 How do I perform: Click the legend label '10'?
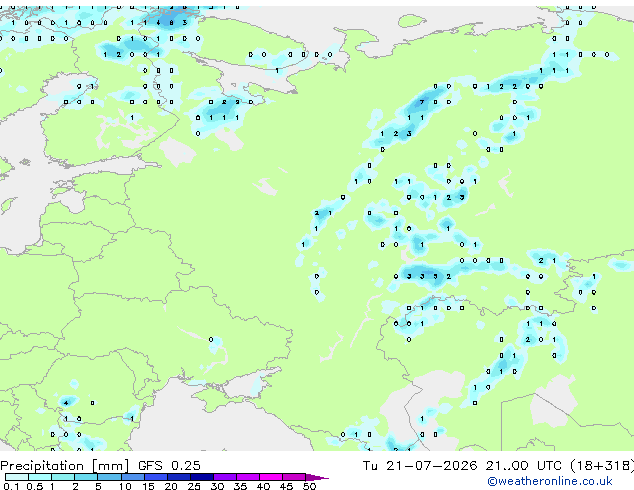point(125,486)
